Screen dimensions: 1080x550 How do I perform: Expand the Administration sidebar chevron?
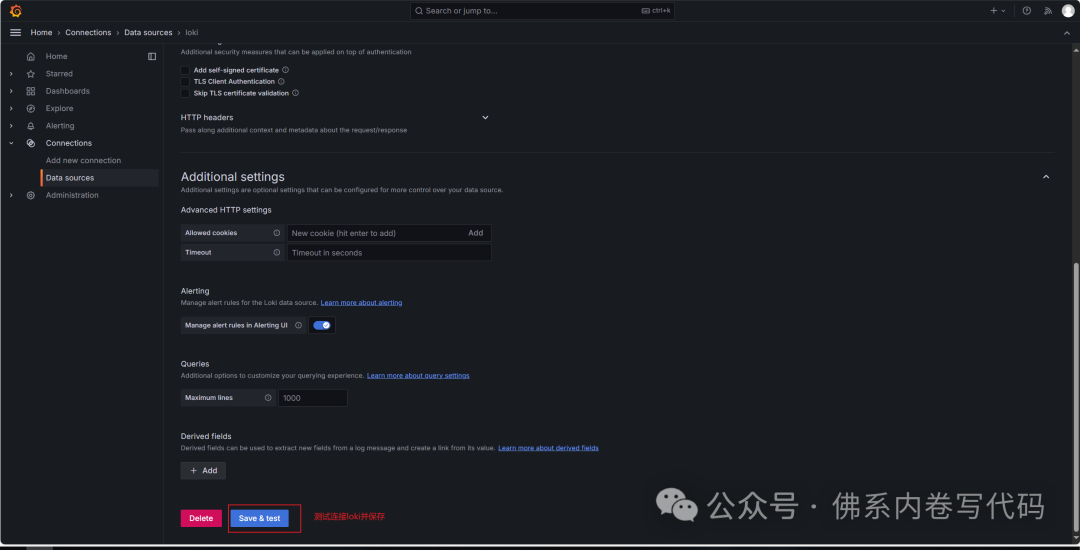(11, 195)
